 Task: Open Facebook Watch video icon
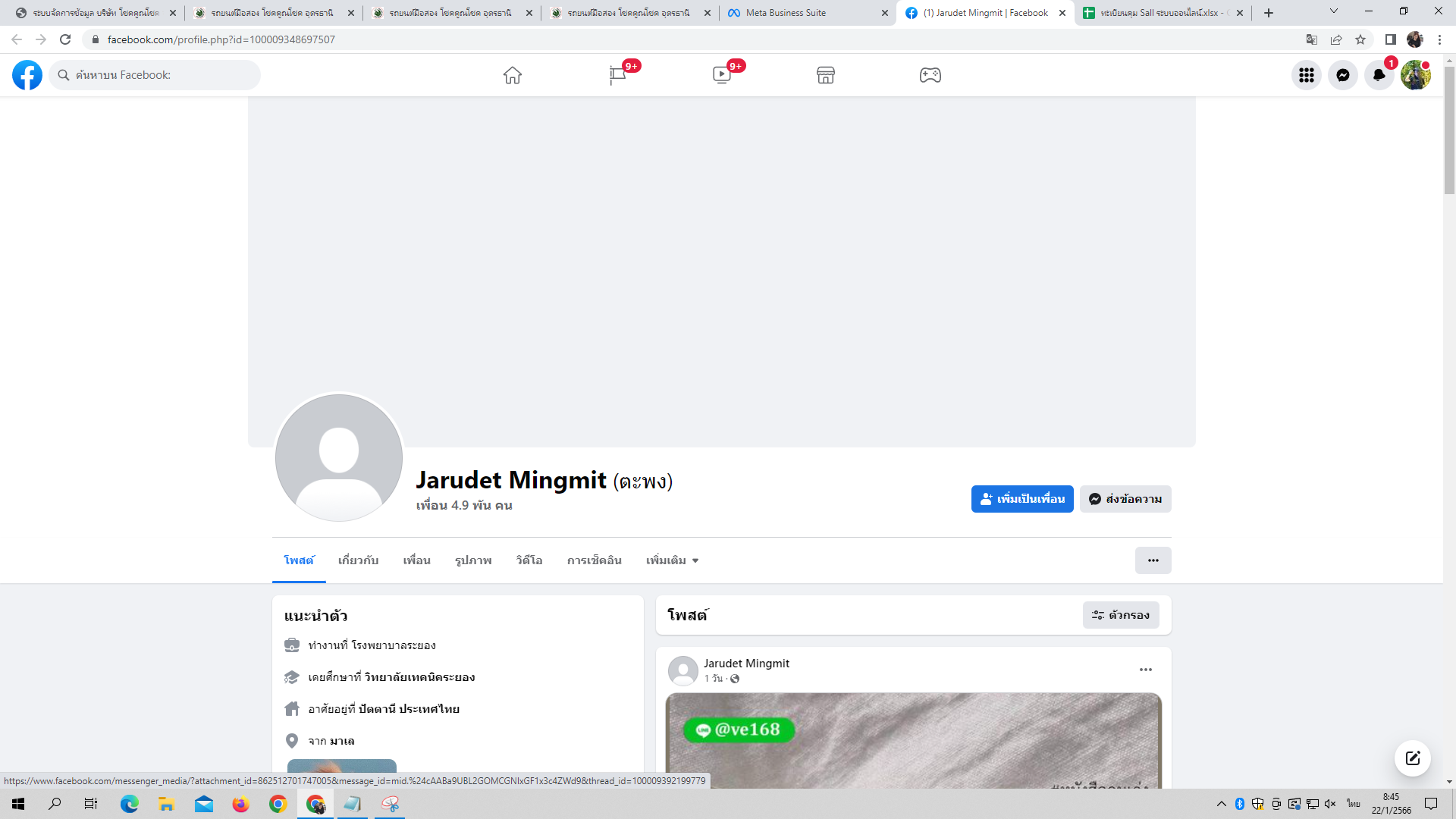point(722,75)
